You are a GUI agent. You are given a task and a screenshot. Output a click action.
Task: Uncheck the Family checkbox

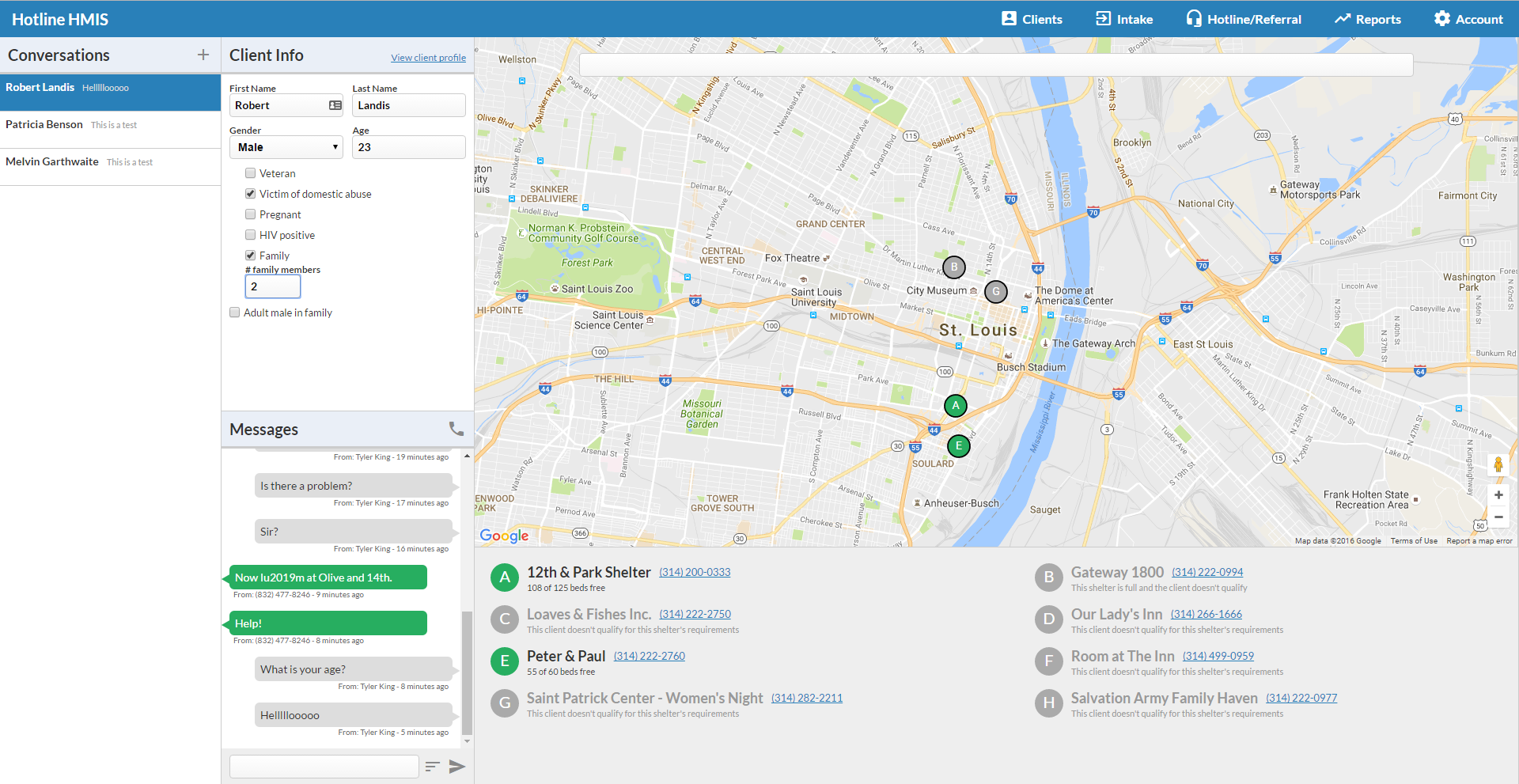pyautogui.click(x=250, y=256)
